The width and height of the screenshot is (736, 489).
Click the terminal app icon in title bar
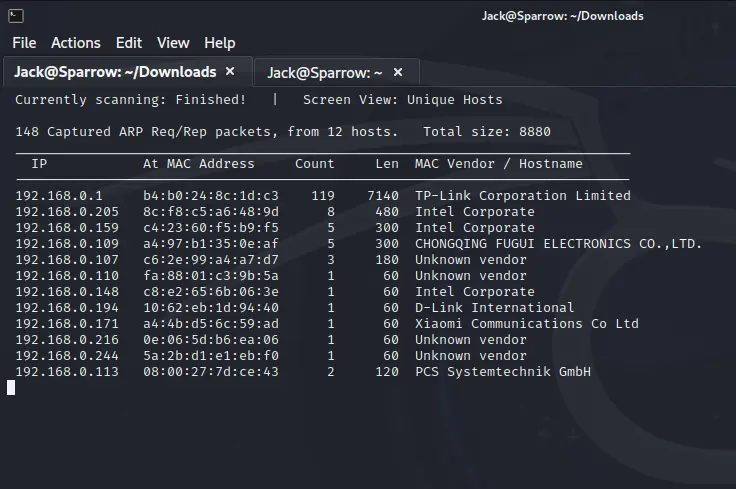[16, 16]
